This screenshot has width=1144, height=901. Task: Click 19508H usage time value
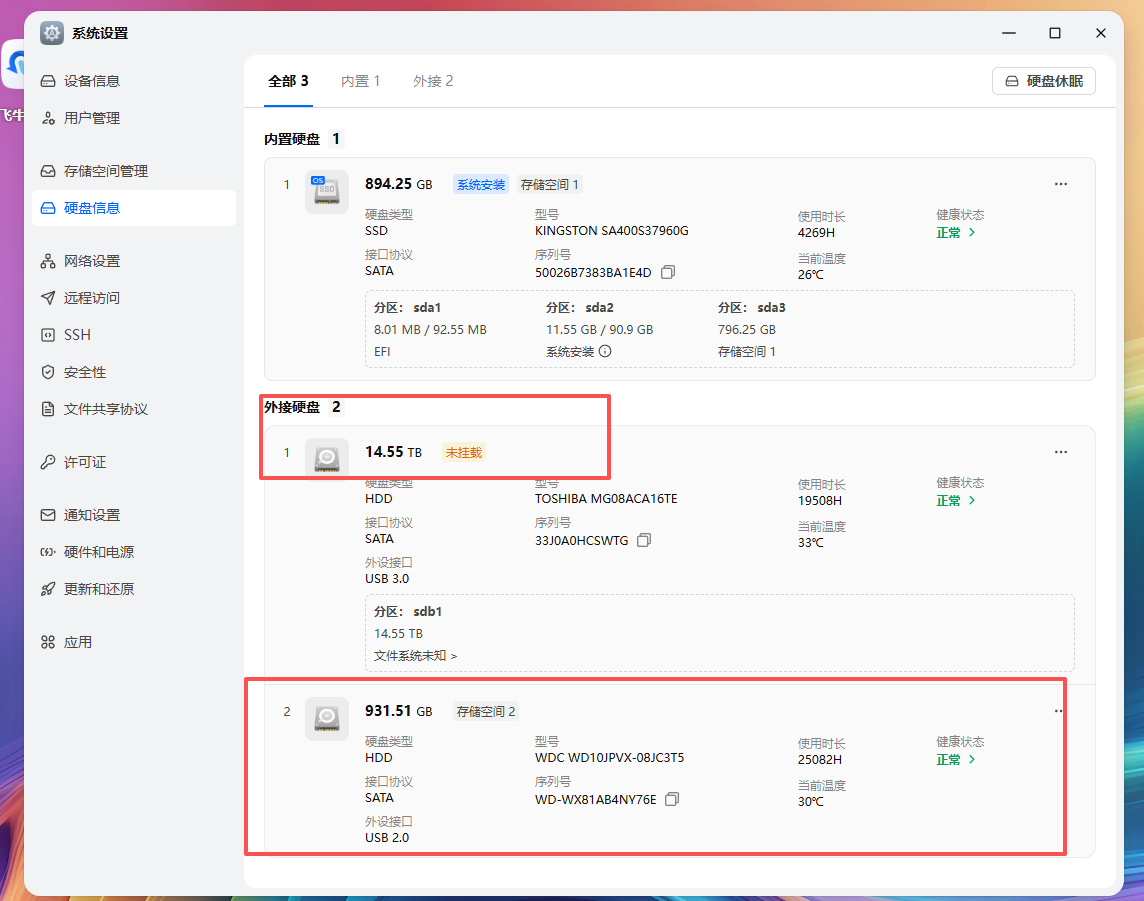pyautogui.click(x=819, y=500)
